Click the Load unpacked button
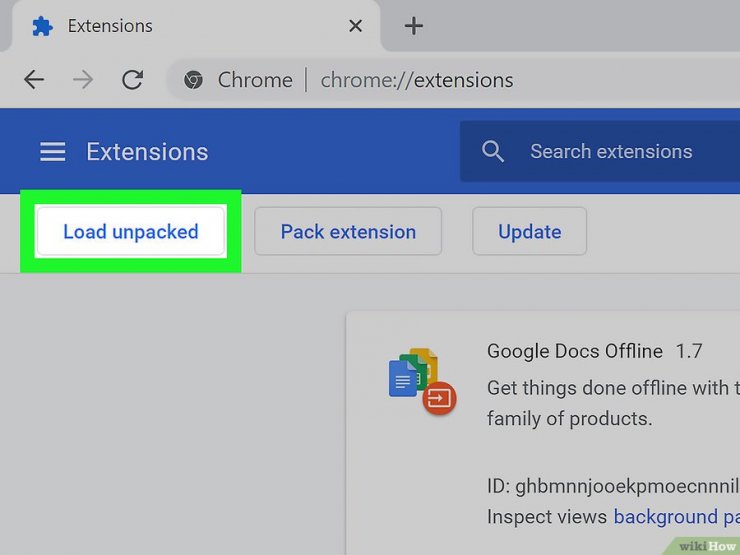 (x=131, y=231)
